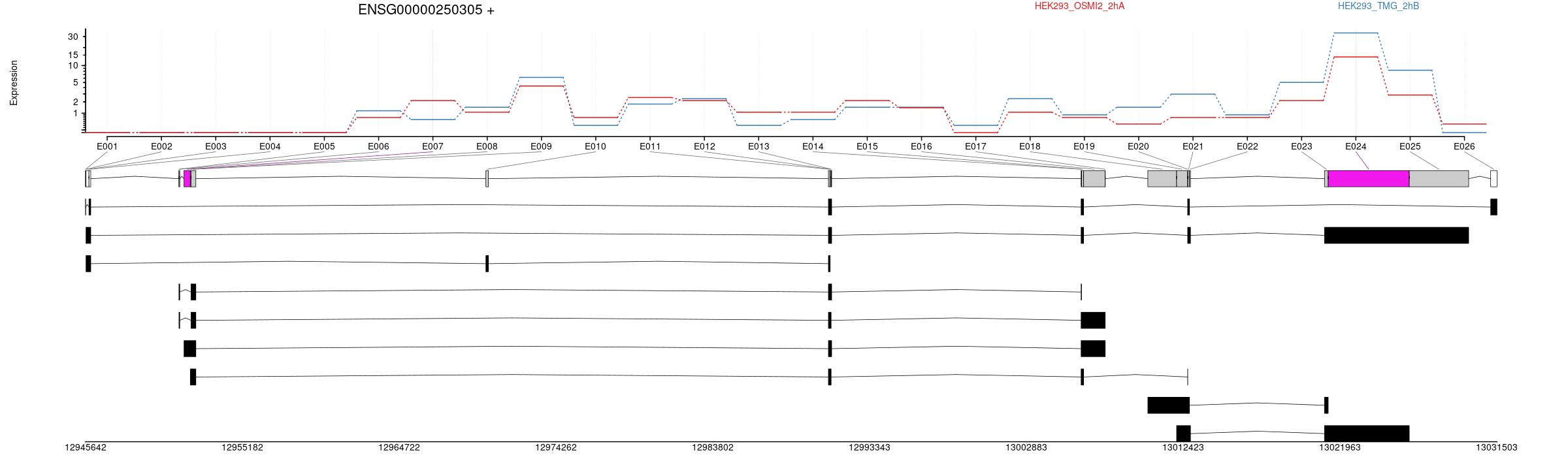Click exon label E014

pos(813,146)
